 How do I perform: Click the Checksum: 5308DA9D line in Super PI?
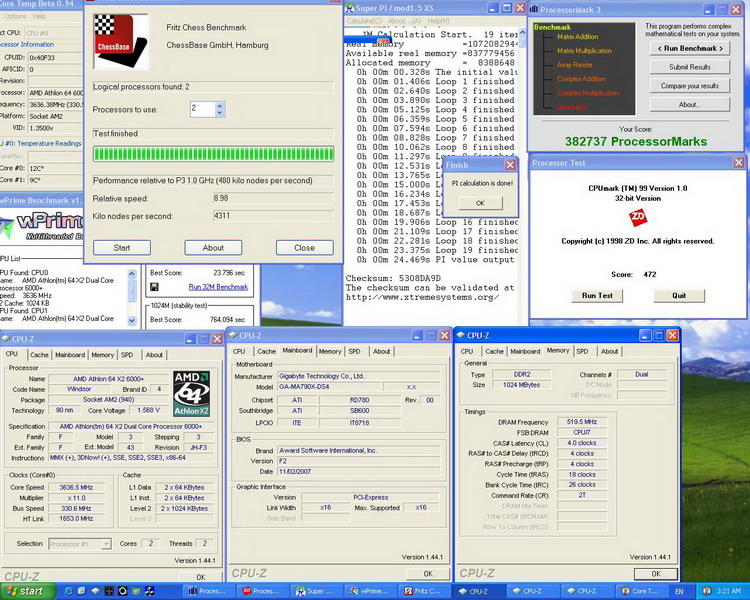[x=393, y=278]
